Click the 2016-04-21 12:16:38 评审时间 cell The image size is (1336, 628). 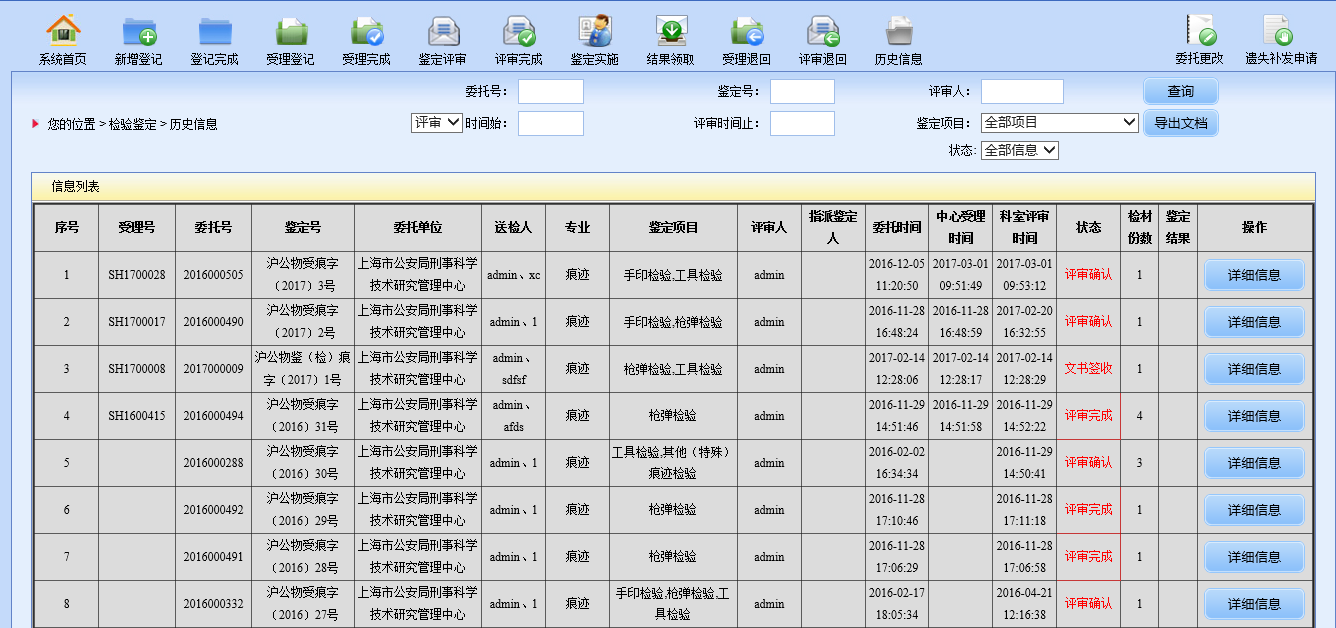(x=1024, y=604)
